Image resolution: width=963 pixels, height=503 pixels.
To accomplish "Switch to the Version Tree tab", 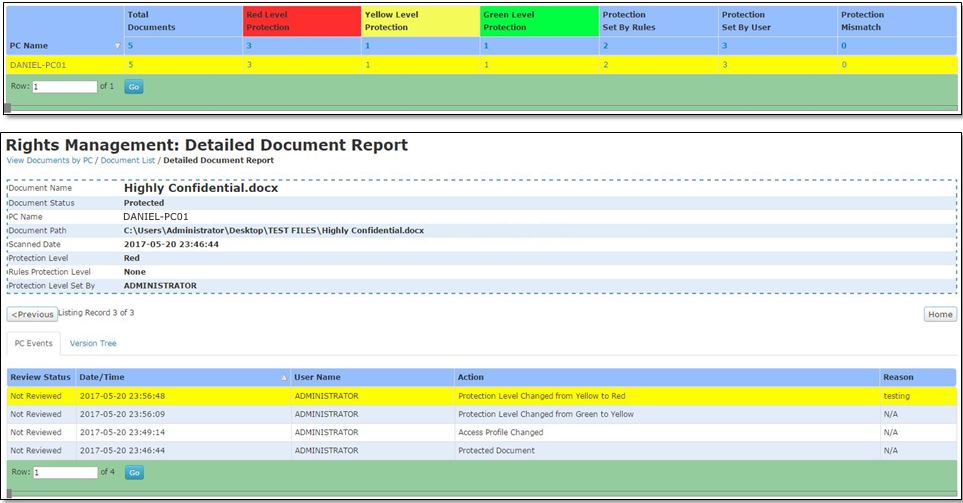I will 93,343.
